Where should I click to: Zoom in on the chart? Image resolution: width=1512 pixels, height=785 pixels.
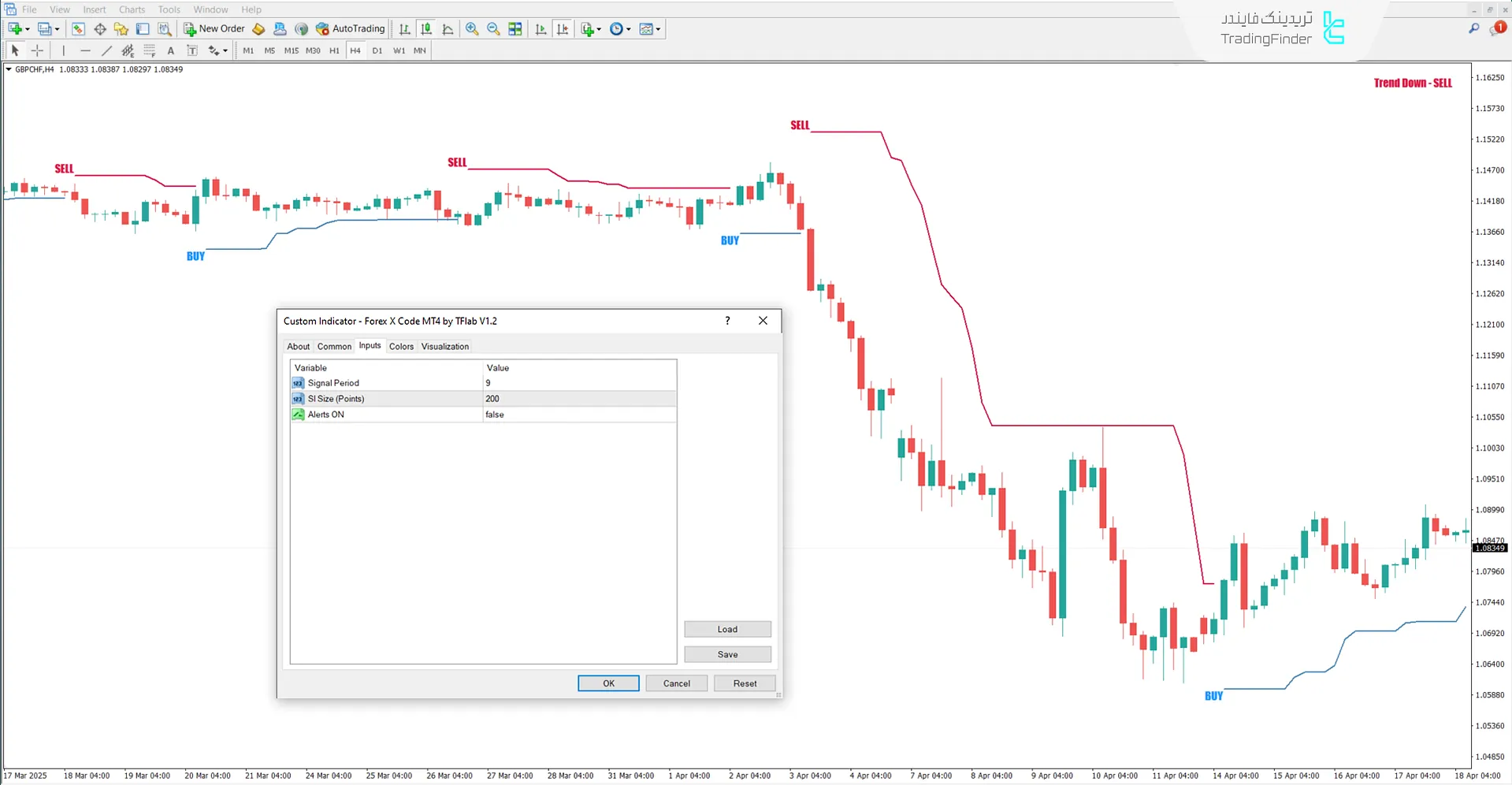point(472,28)
